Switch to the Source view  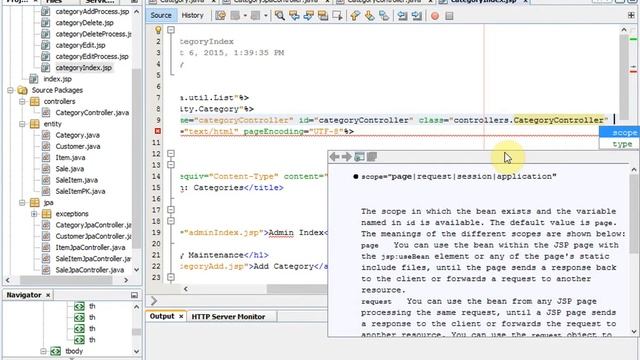pos(161,16)
